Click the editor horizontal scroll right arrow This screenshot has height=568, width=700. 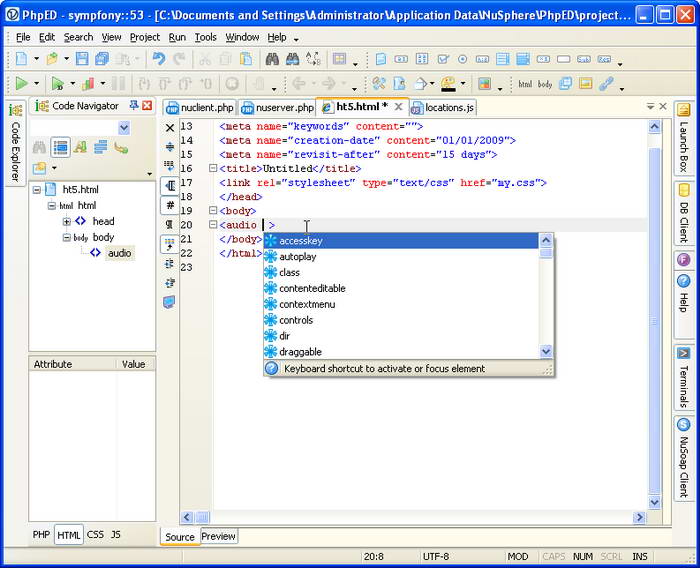tap(639, 517)
